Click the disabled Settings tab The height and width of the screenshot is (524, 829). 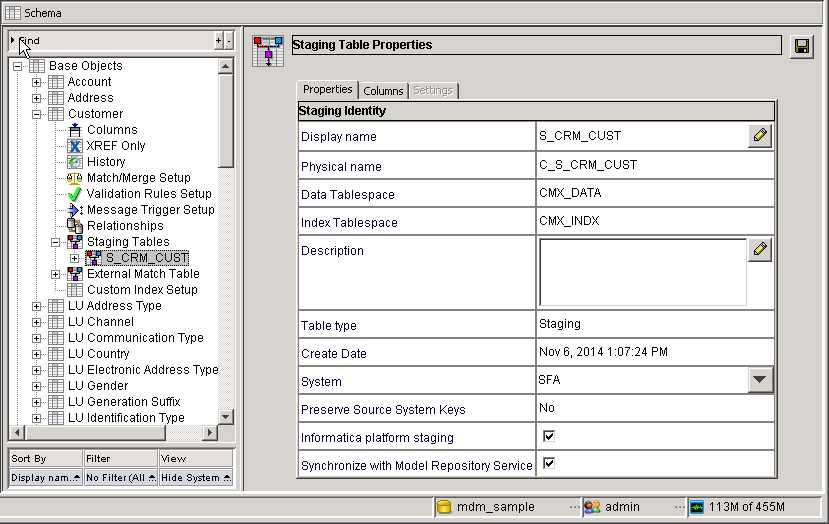(x=433, y=90)
